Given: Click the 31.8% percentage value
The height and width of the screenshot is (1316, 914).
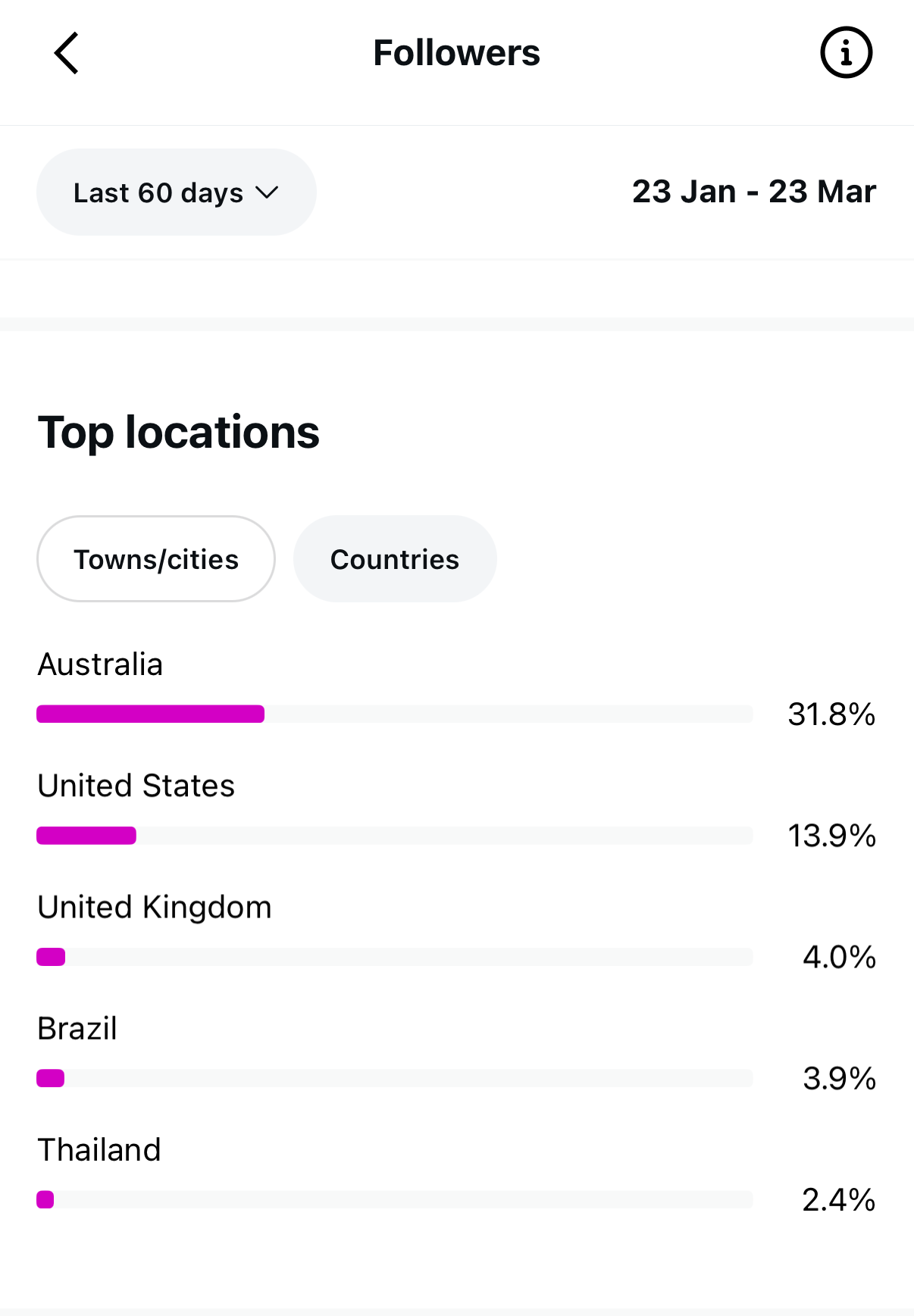Looking at the screenshot, I should [831, 714].
